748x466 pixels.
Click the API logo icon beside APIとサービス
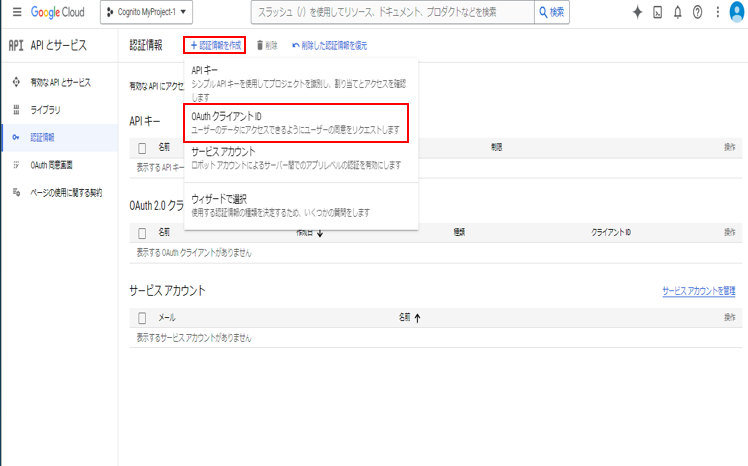16,45
